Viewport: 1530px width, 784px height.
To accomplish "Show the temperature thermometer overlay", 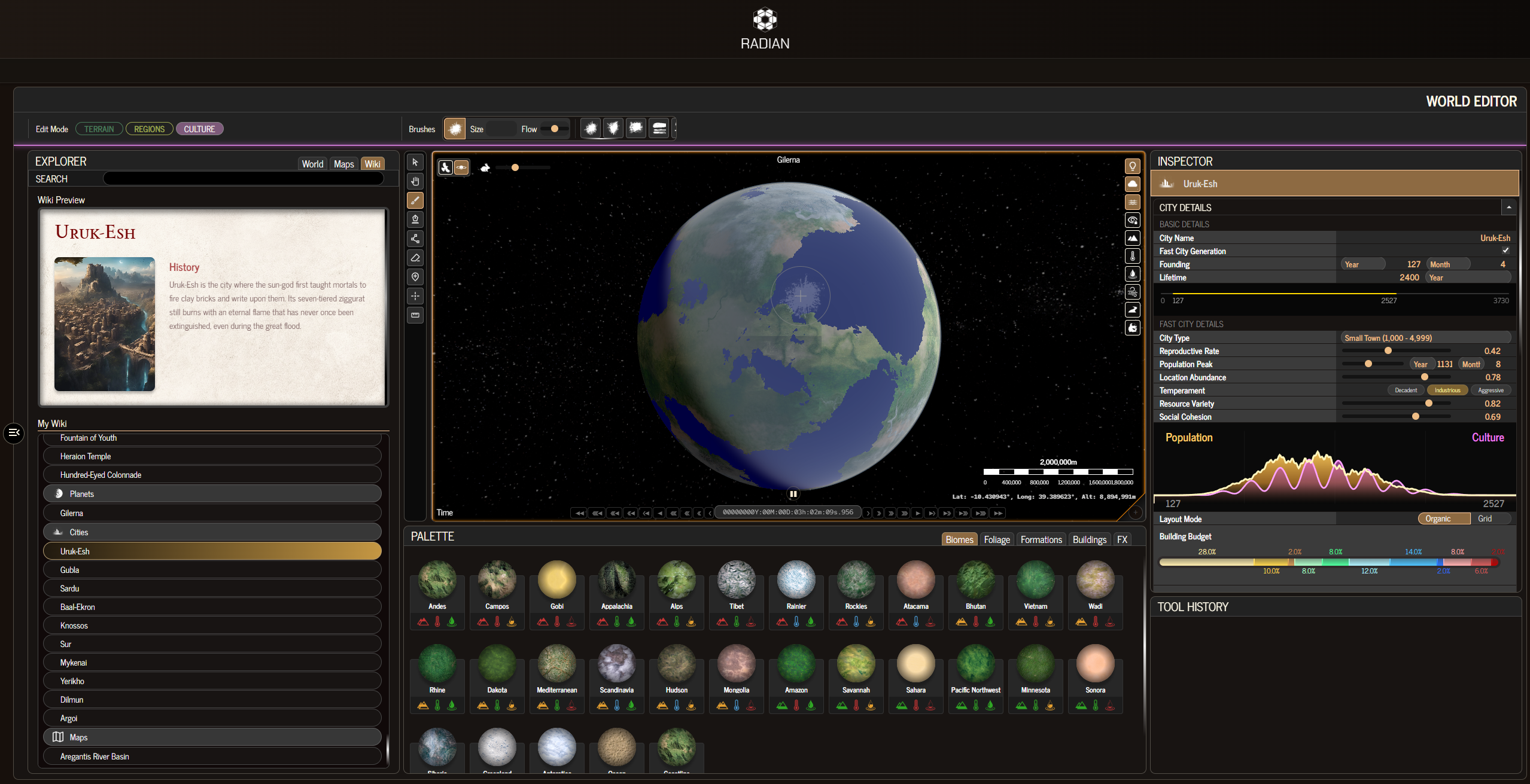I will (1133, 256).
